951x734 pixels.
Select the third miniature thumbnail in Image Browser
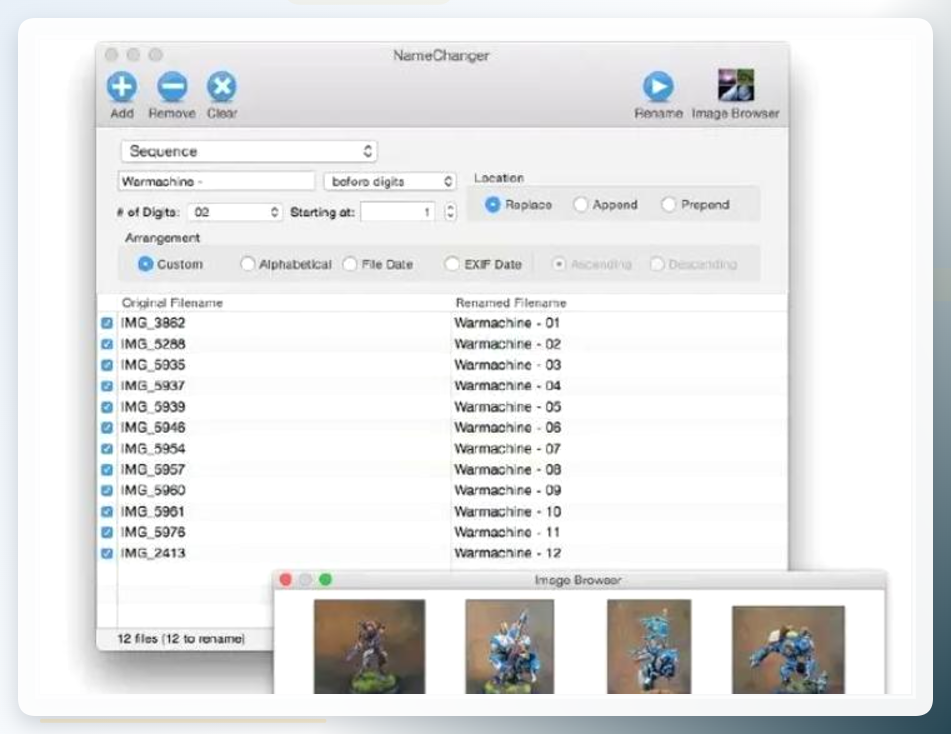(x=649, y=647)
